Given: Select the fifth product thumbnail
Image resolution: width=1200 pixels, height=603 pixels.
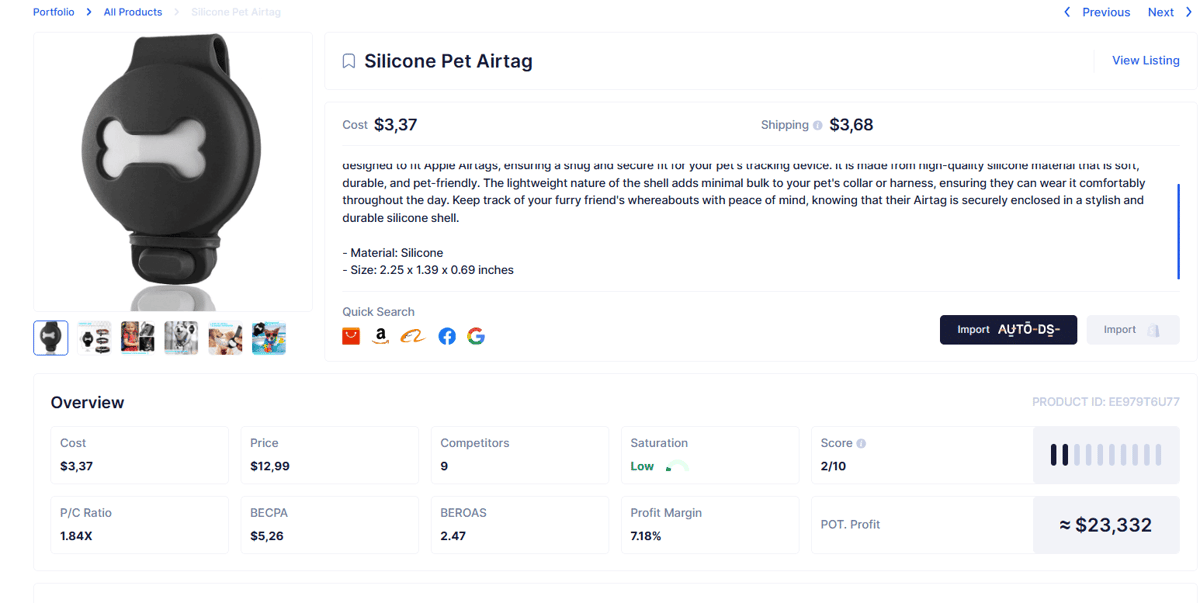Looking at the screenshot, I should tap(225, 338).
